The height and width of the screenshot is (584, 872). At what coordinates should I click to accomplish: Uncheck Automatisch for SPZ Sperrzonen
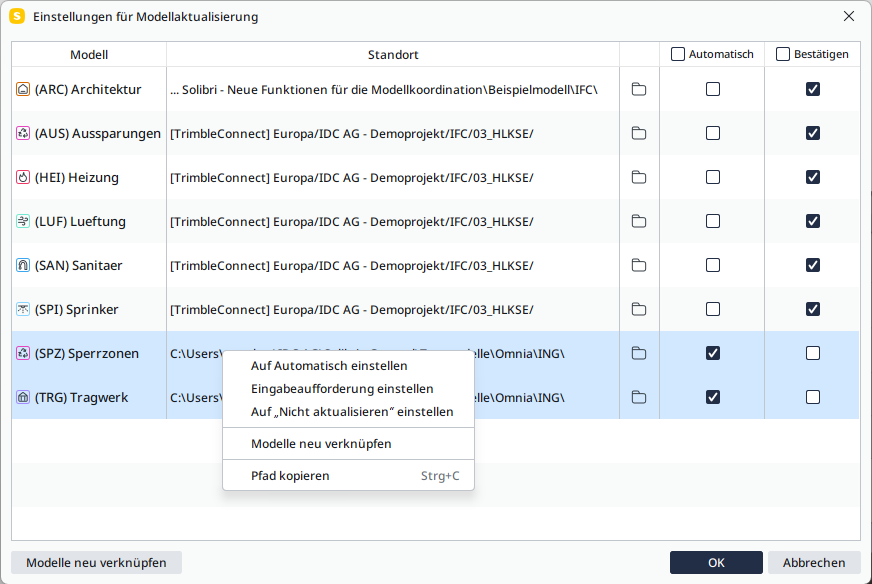(x=712, y=353)
